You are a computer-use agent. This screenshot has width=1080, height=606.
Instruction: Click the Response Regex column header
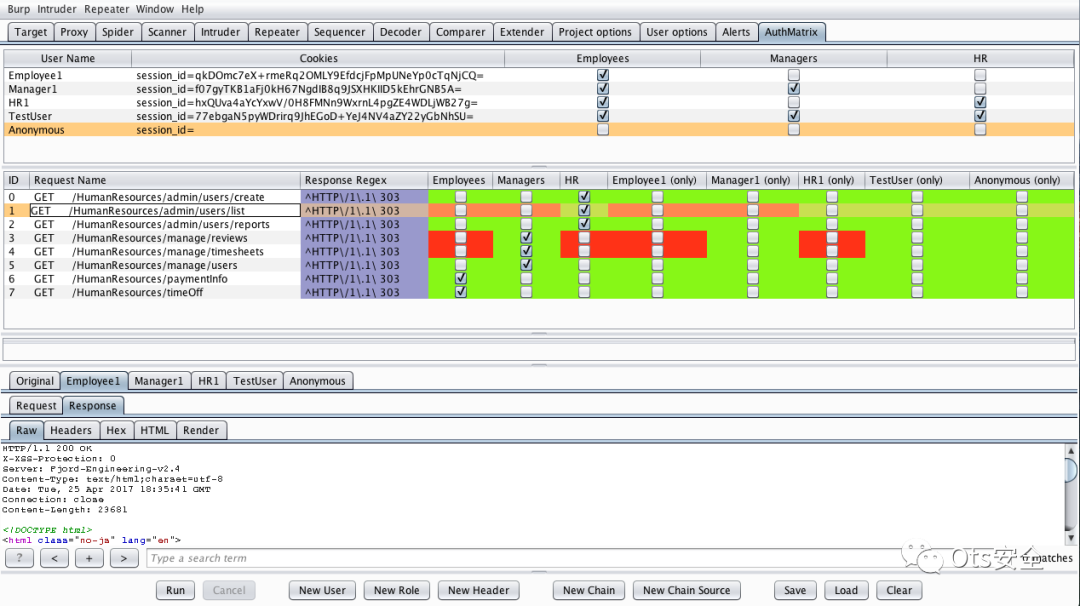[364, 180]
